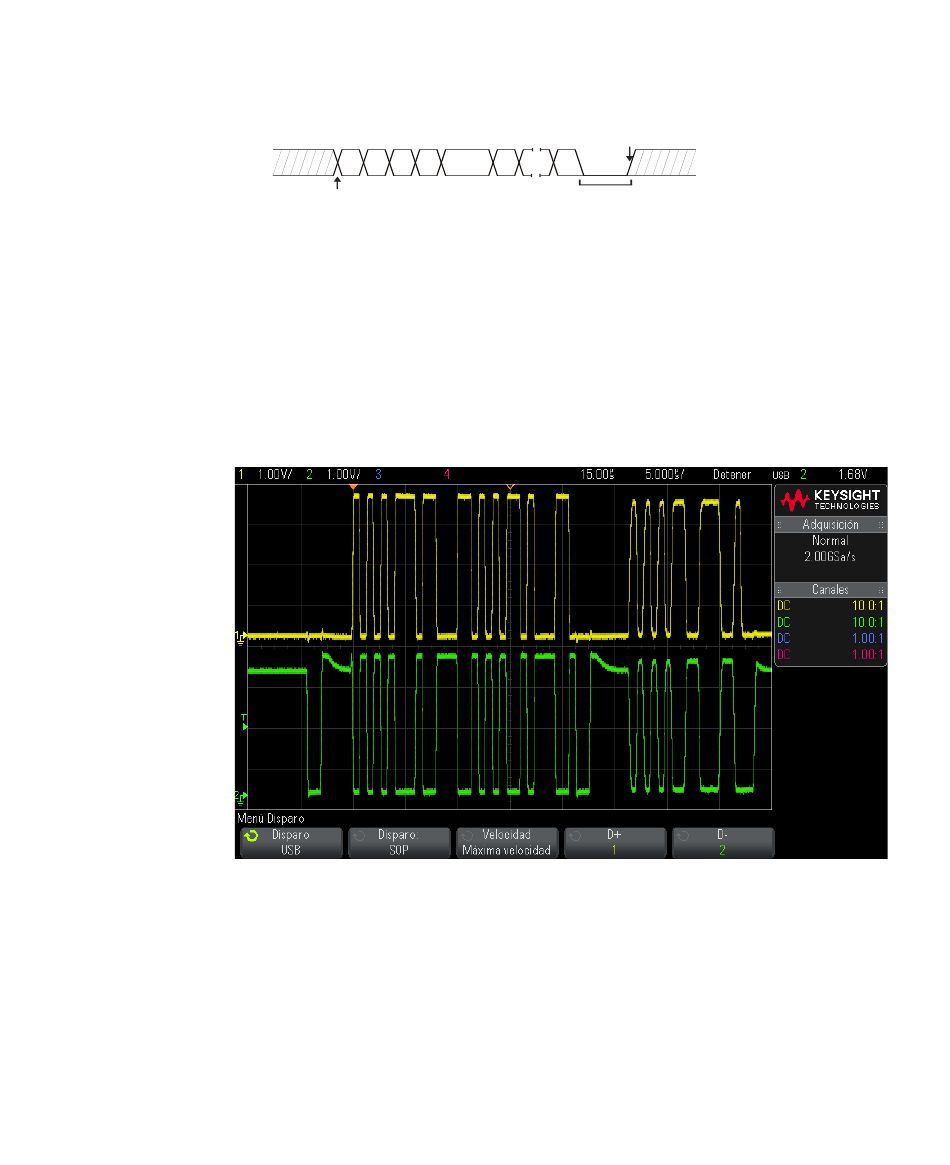
Task: Click the 5.000 time per division readout
Action: [665, 474]
